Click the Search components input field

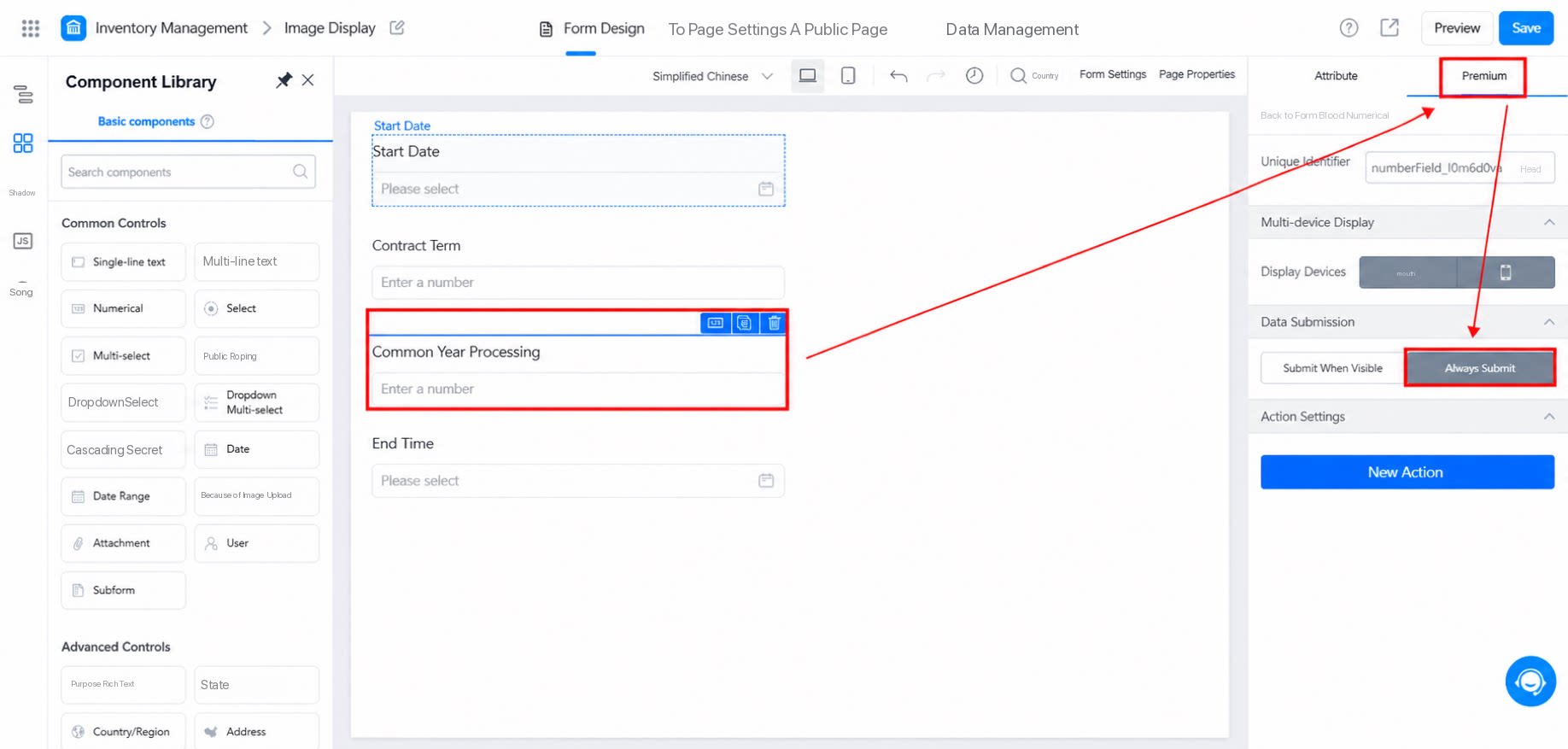[x=188, y=172]
